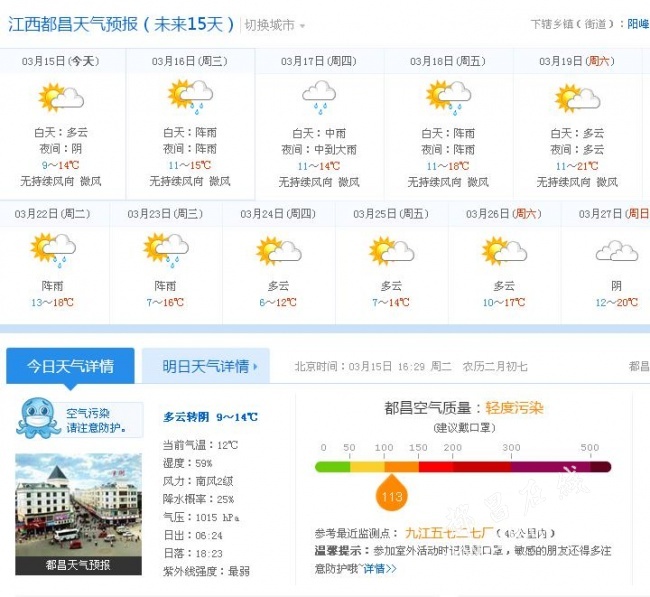The width and height of the screenshot is (650, 597).
Task: Open the 都昌天气预报 city thumbnail
Action: click(x=78, y=514)
